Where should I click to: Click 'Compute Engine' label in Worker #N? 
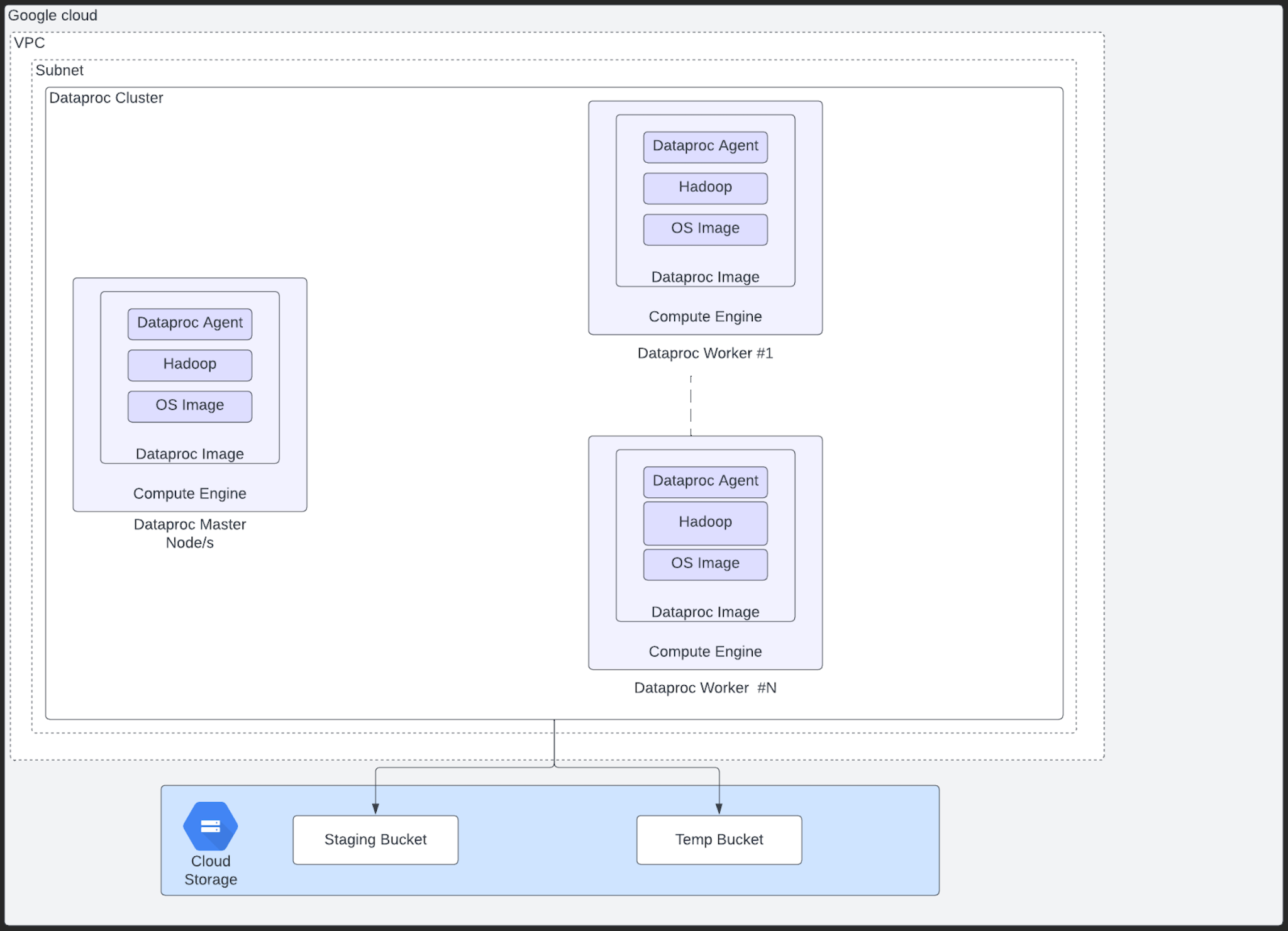[x=706, y=652]
